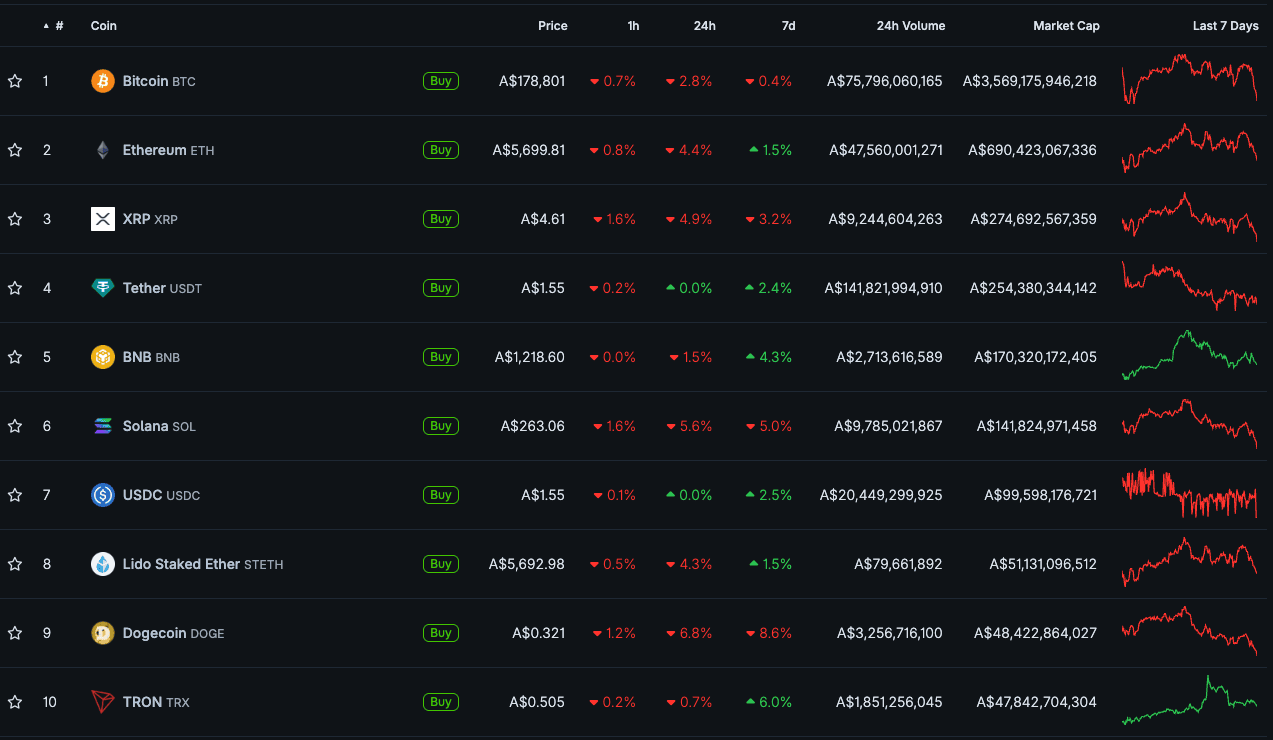The height and width of the screenshot is (740, 1273).
Task: Click the Ethereum diamond logo icon
Action: point(103,150)
